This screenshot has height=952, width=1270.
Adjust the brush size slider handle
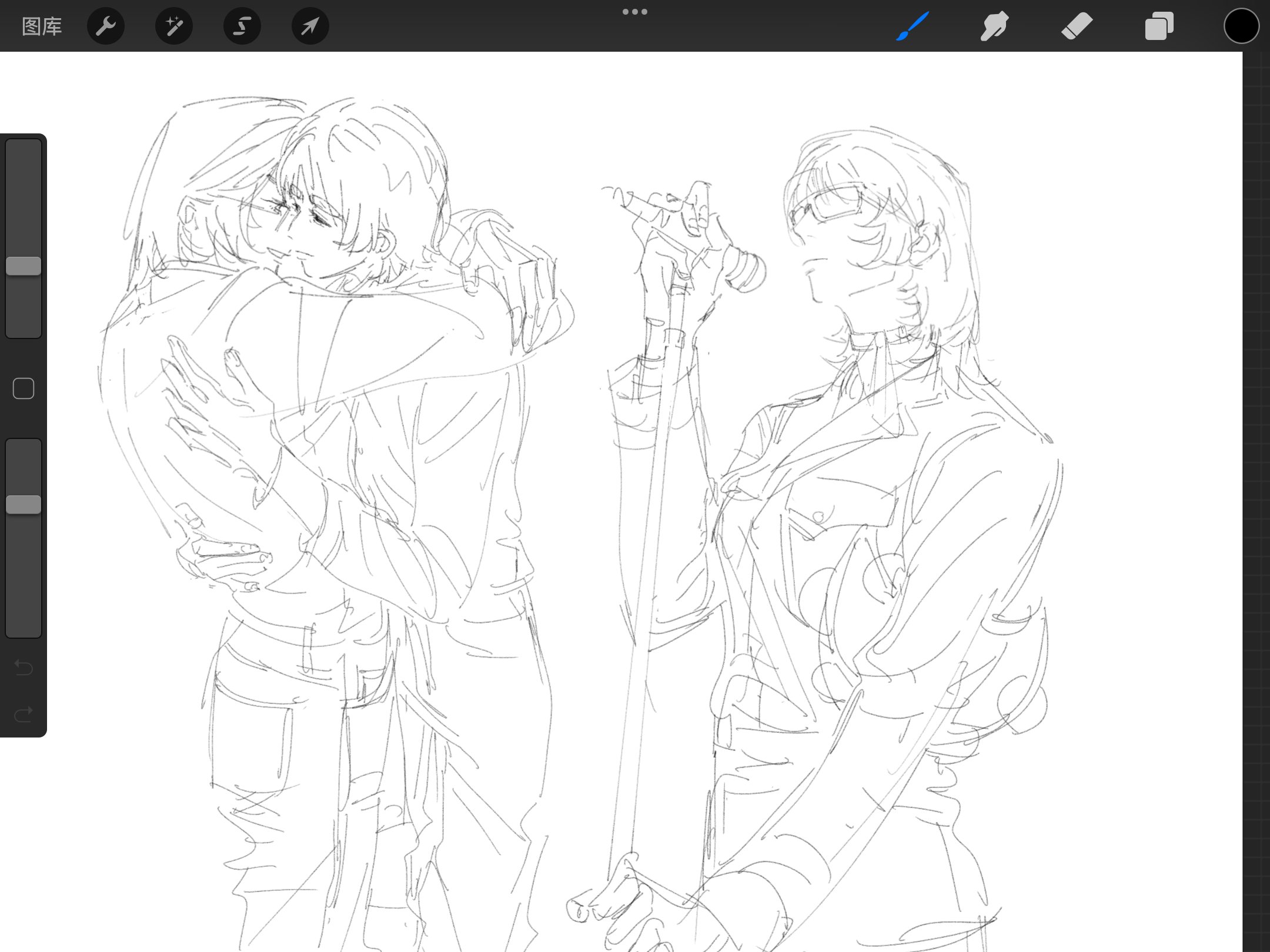click(24, 266)
